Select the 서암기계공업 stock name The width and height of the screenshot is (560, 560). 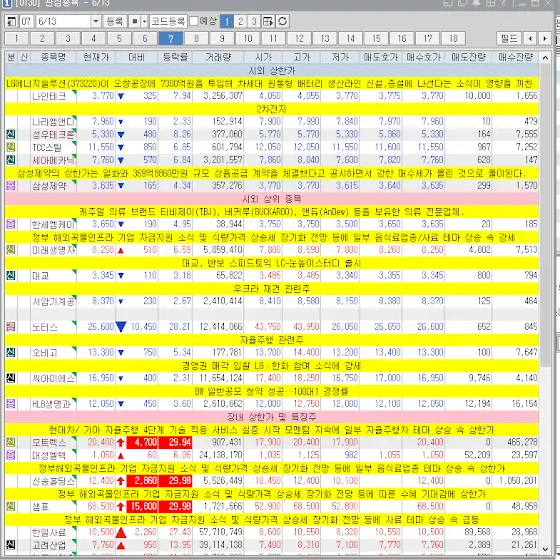point(54,301)
